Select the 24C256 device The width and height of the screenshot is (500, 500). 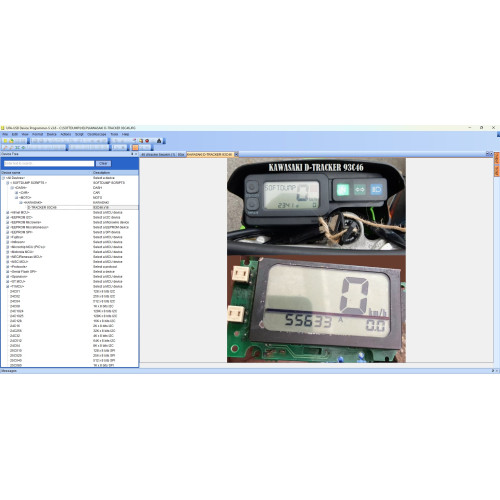coord(16,331)
